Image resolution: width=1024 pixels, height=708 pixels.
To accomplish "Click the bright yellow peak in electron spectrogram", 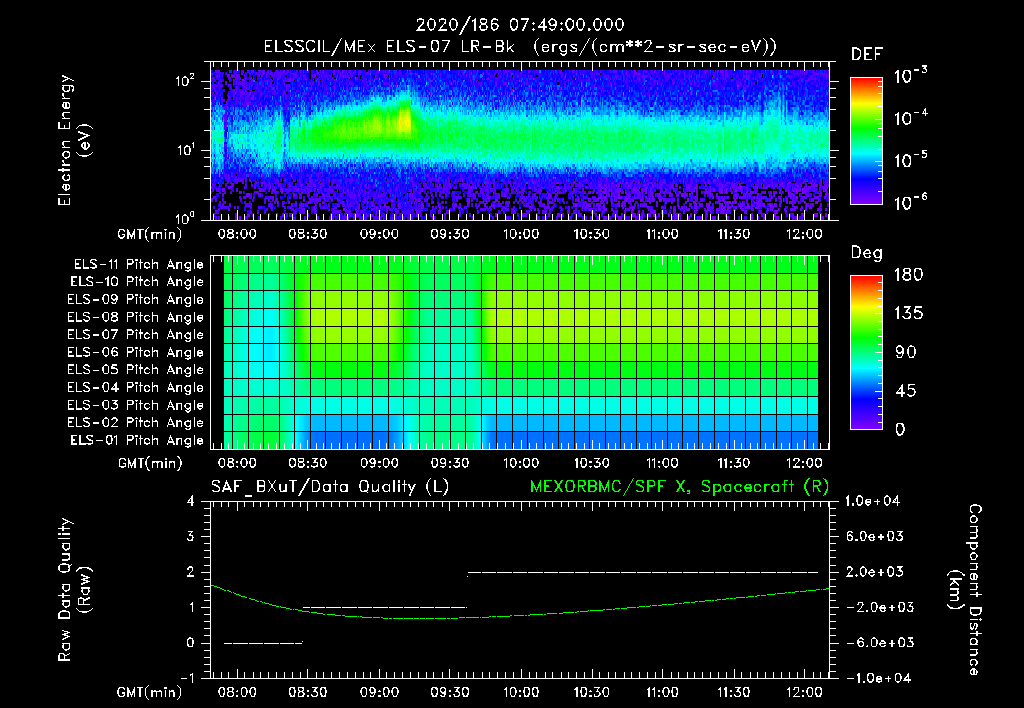I will pos(406,121).
